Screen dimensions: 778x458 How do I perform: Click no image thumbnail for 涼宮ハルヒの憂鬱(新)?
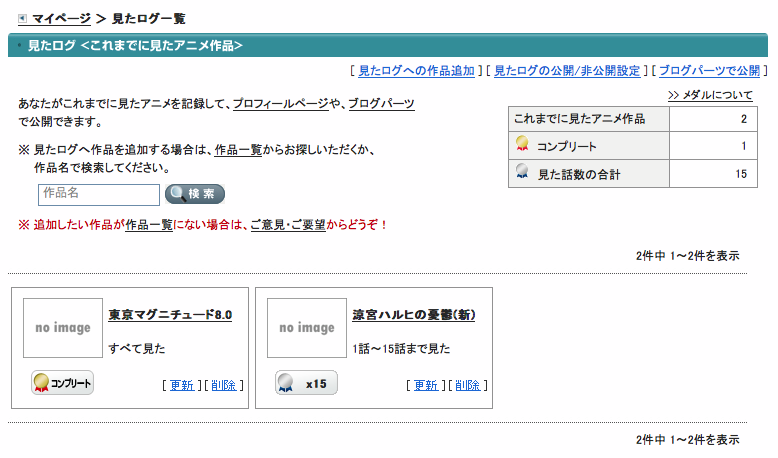pos(307,328)
